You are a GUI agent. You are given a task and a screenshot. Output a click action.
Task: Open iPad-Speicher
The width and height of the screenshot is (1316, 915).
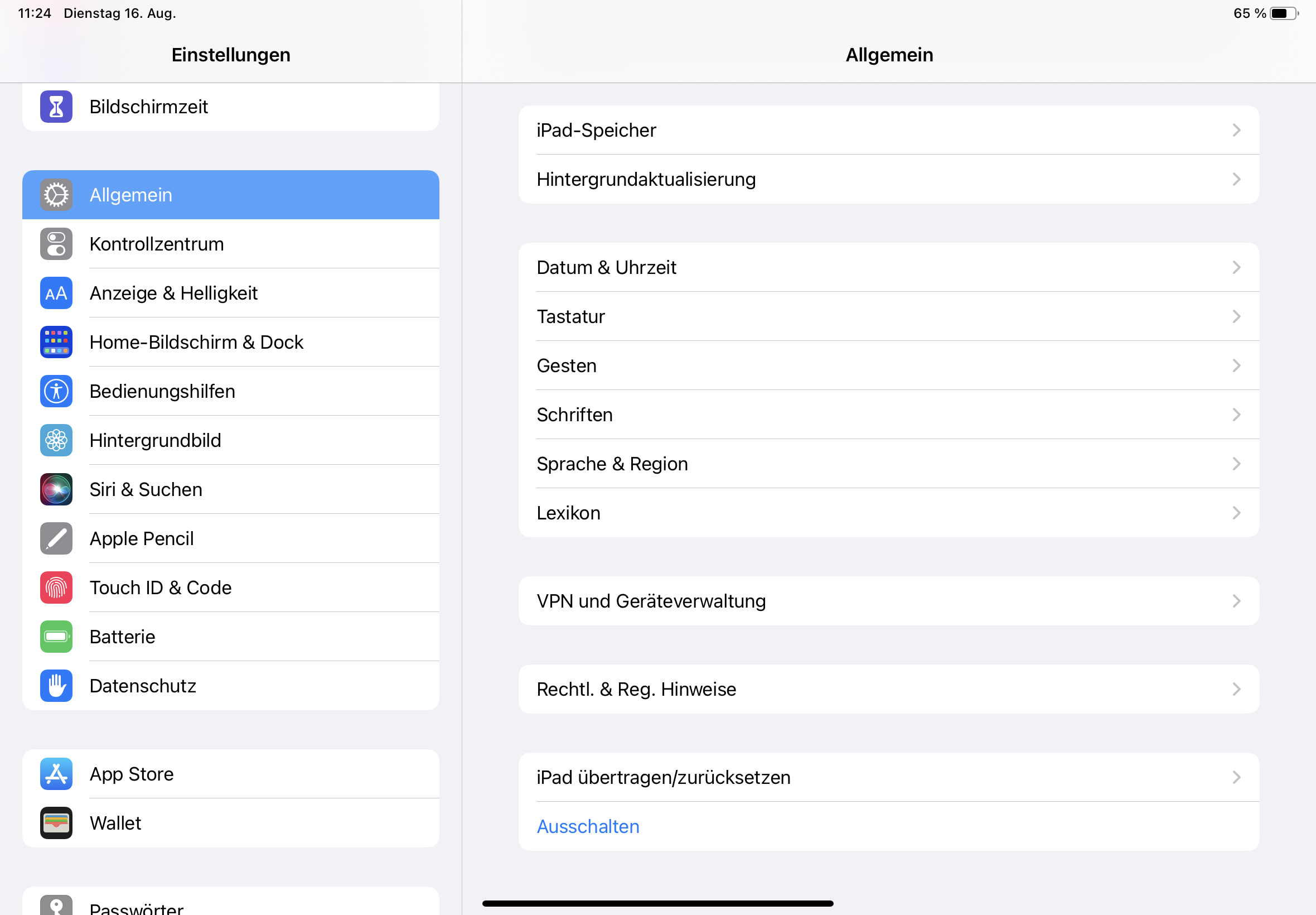889,130
